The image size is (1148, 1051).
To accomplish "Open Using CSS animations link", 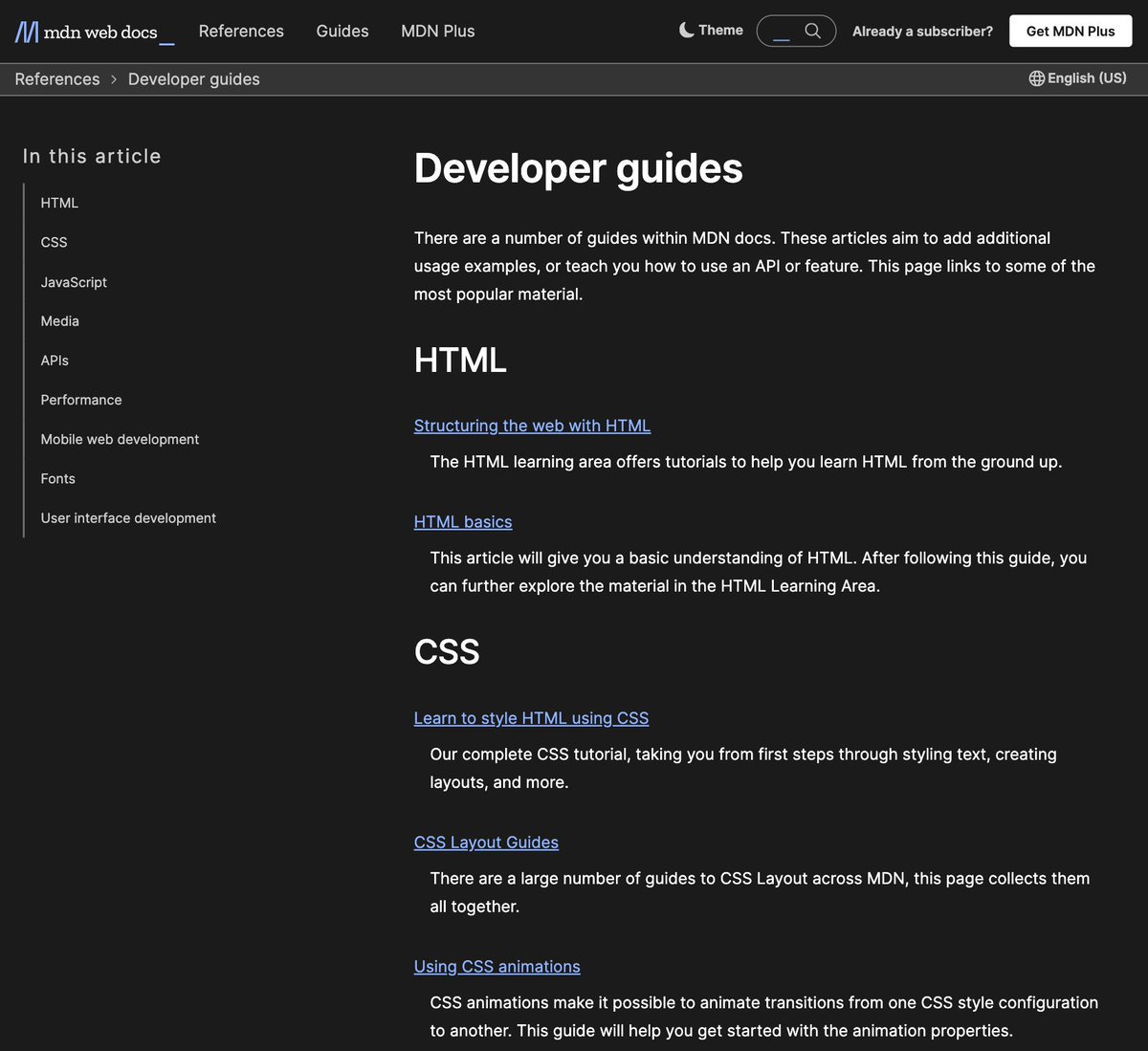I will point(497,967).
